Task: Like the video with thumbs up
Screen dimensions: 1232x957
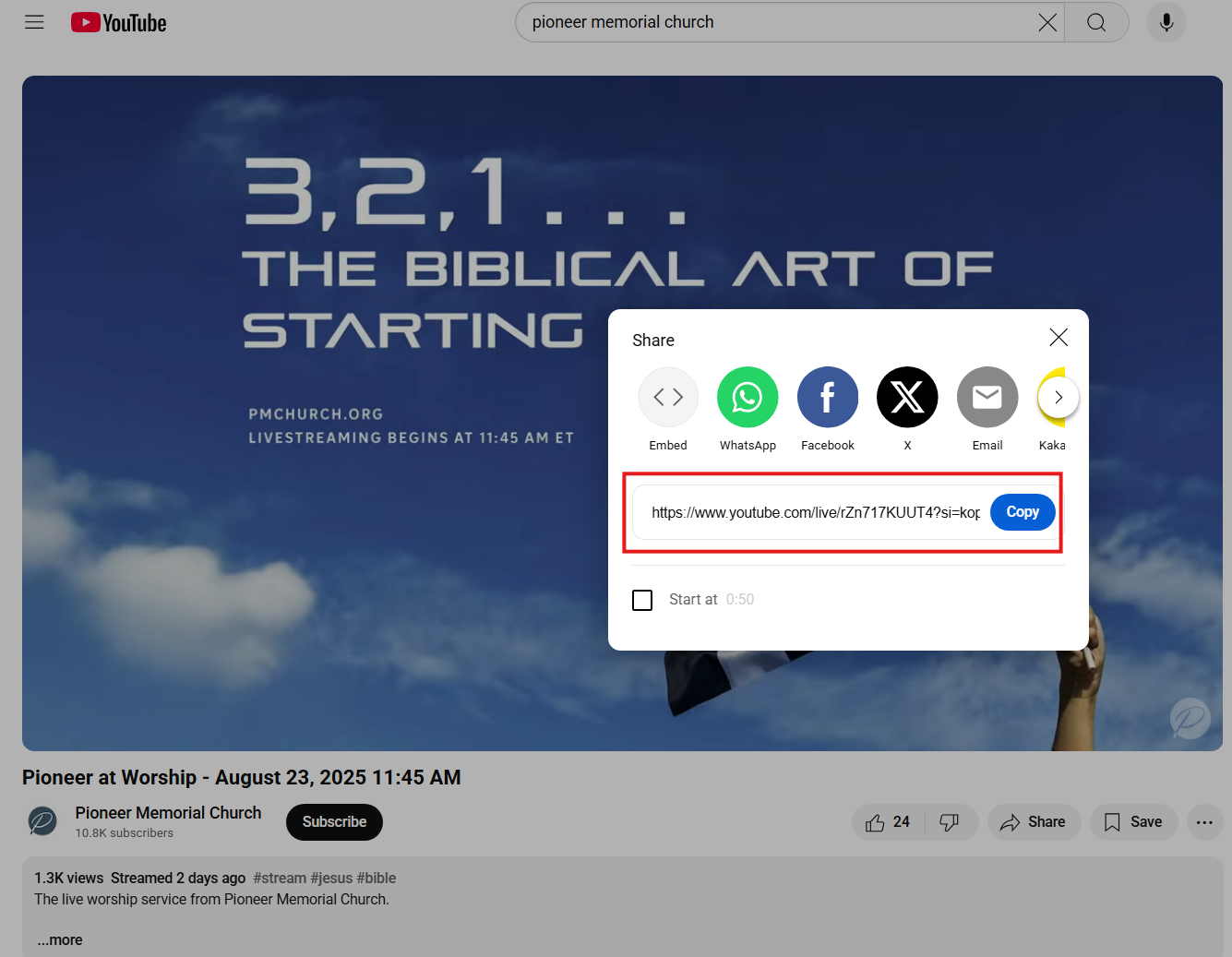Action: pos(888,822)
